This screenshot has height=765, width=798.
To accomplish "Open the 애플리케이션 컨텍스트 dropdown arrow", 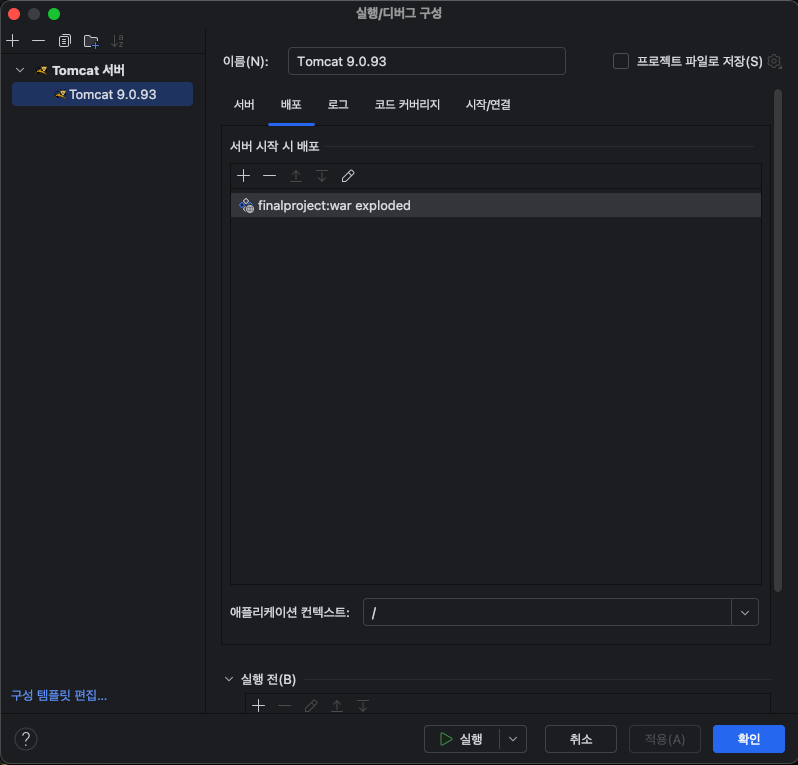I will click(x=745, y=612).
